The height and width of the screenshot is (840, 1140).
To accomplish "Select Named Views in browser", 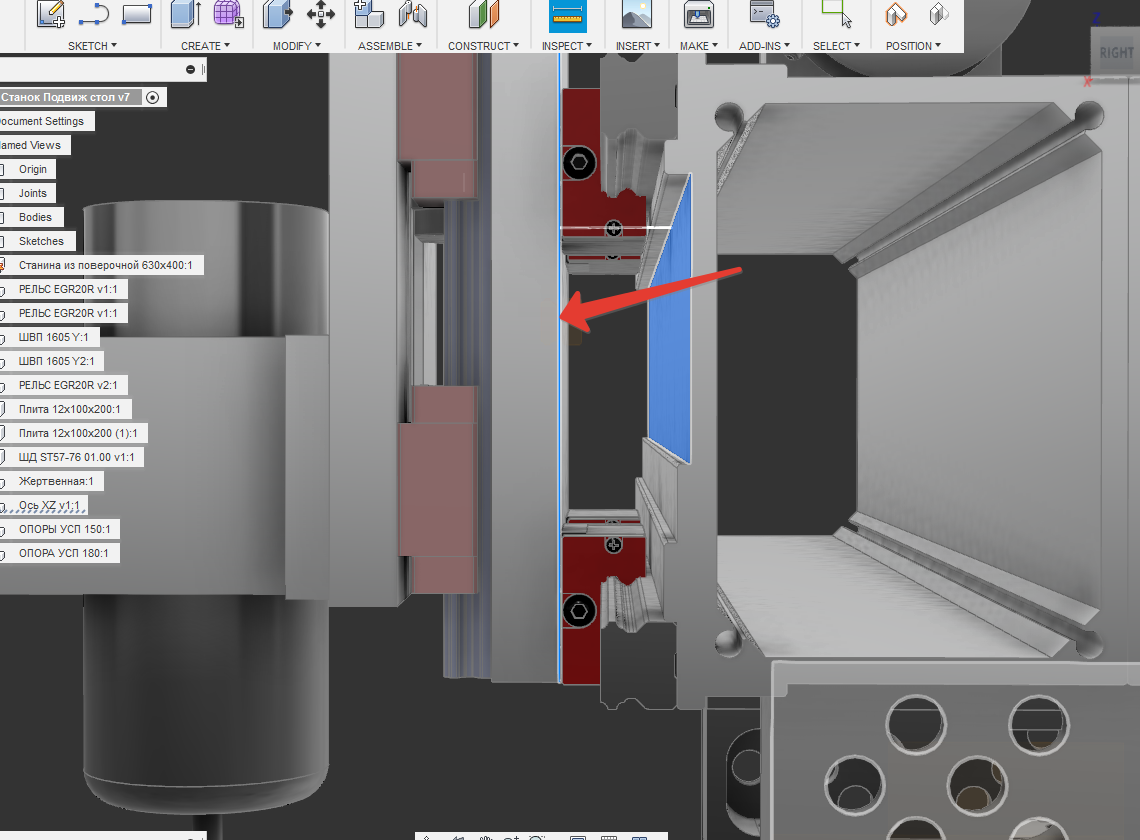I will (x=31, y=145).
